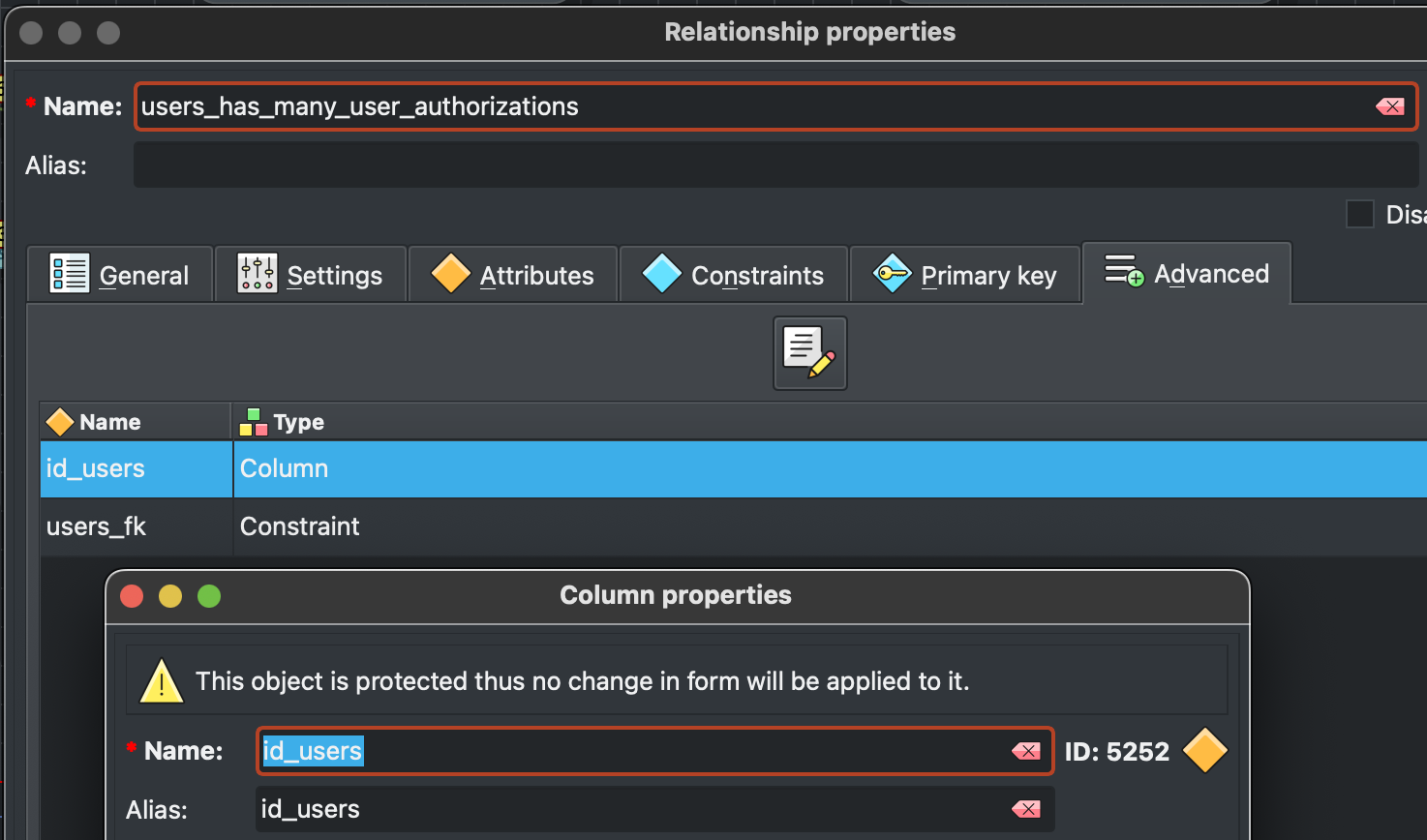Screen dimensions: 1427x840
Task: Click the orange diamond on the Attributes tab
Action: (450, 274)
